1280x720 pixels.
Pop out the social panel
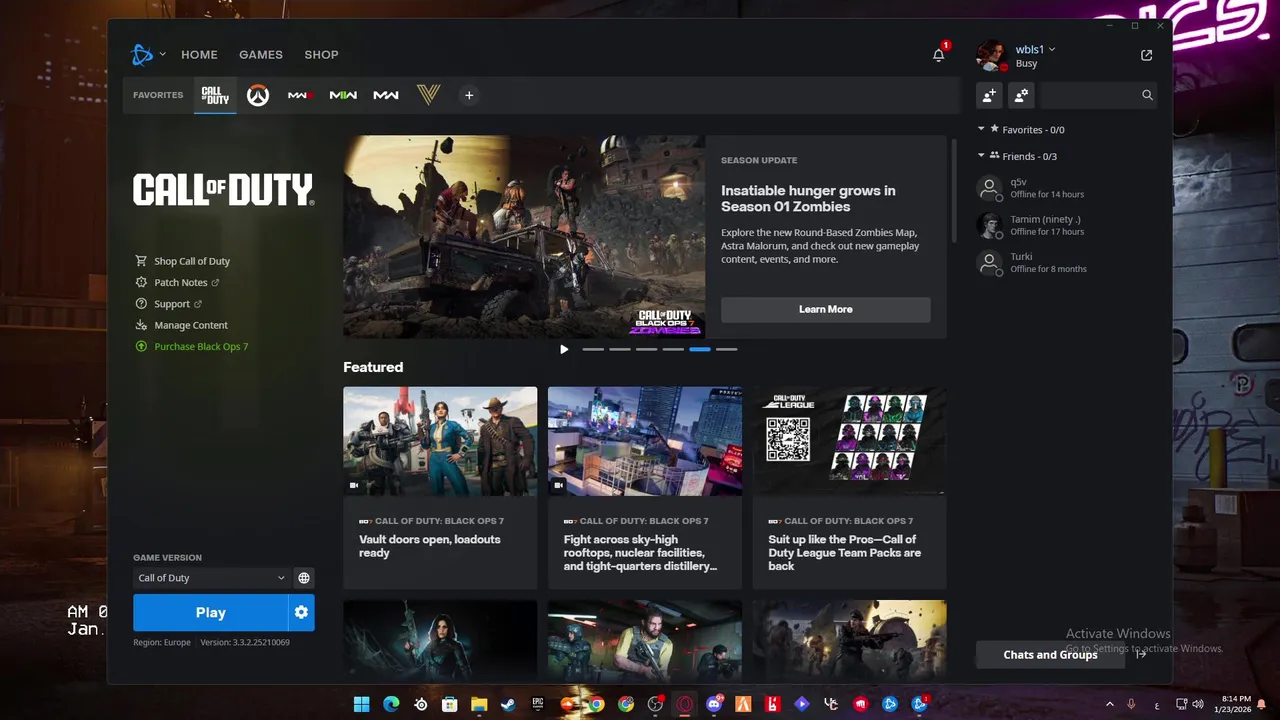(x=1146, y=55)
